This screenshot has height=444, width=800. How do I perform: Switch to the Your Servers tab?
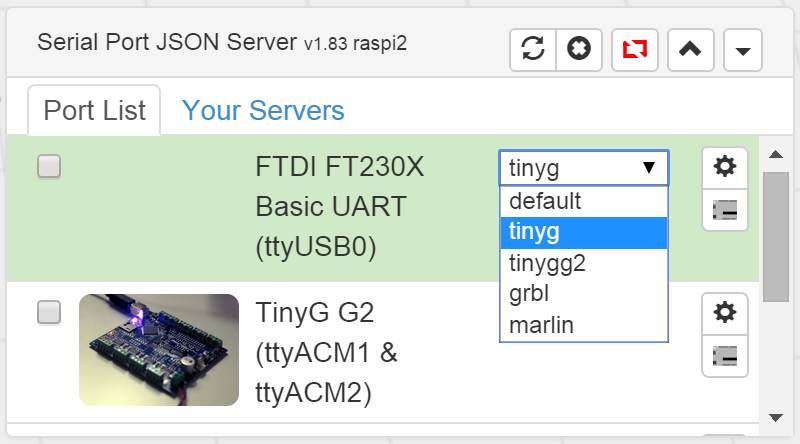[263, 110]
